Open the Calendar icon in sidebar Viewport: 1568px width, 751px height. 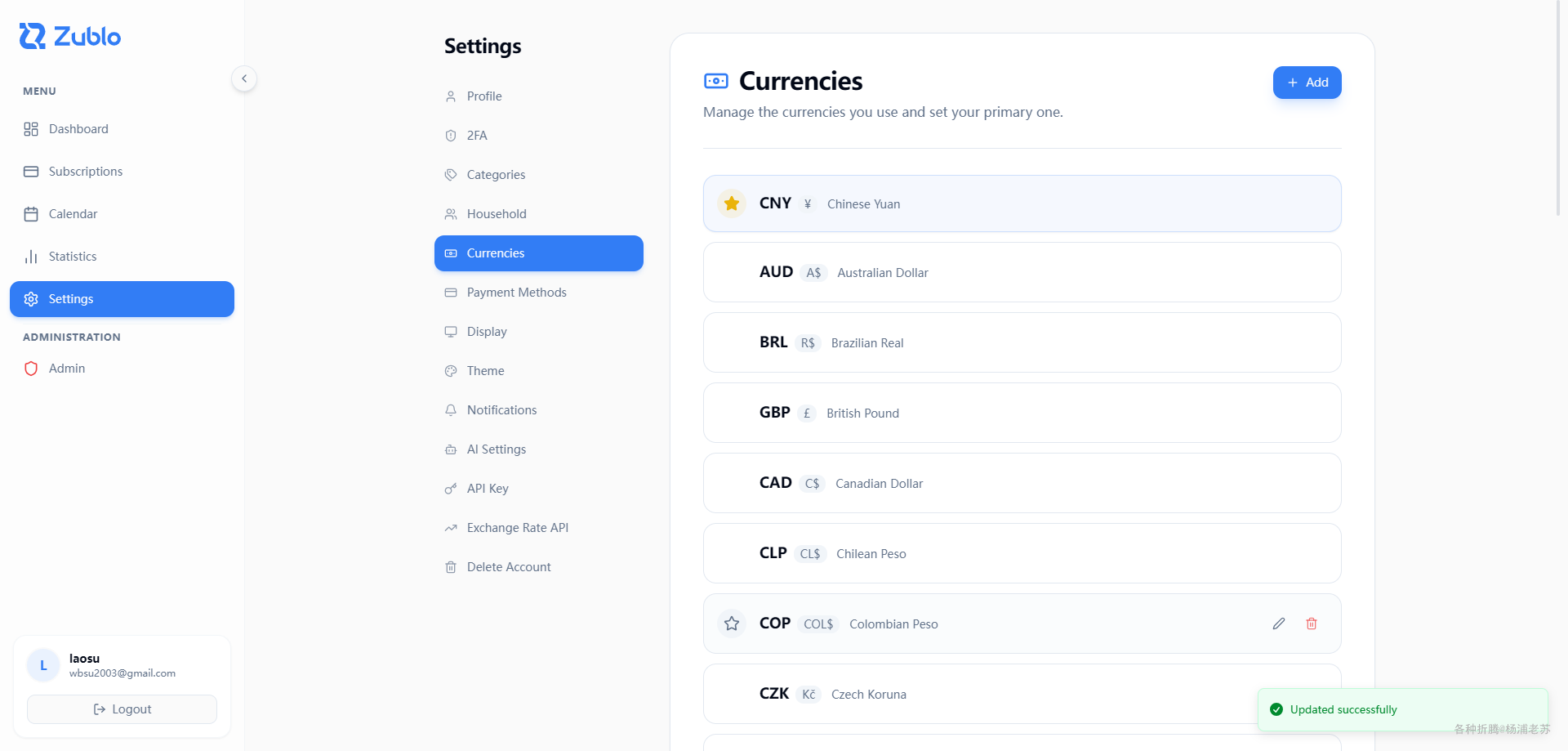[31, 214]
